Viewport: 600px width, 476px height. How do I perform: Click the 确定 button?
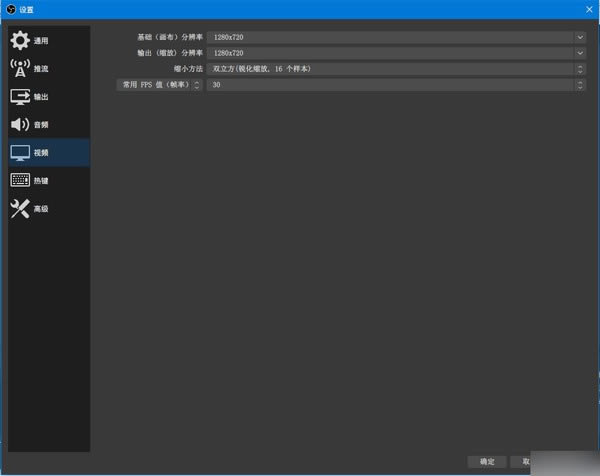pyautogui.click(x=486, y=462)
